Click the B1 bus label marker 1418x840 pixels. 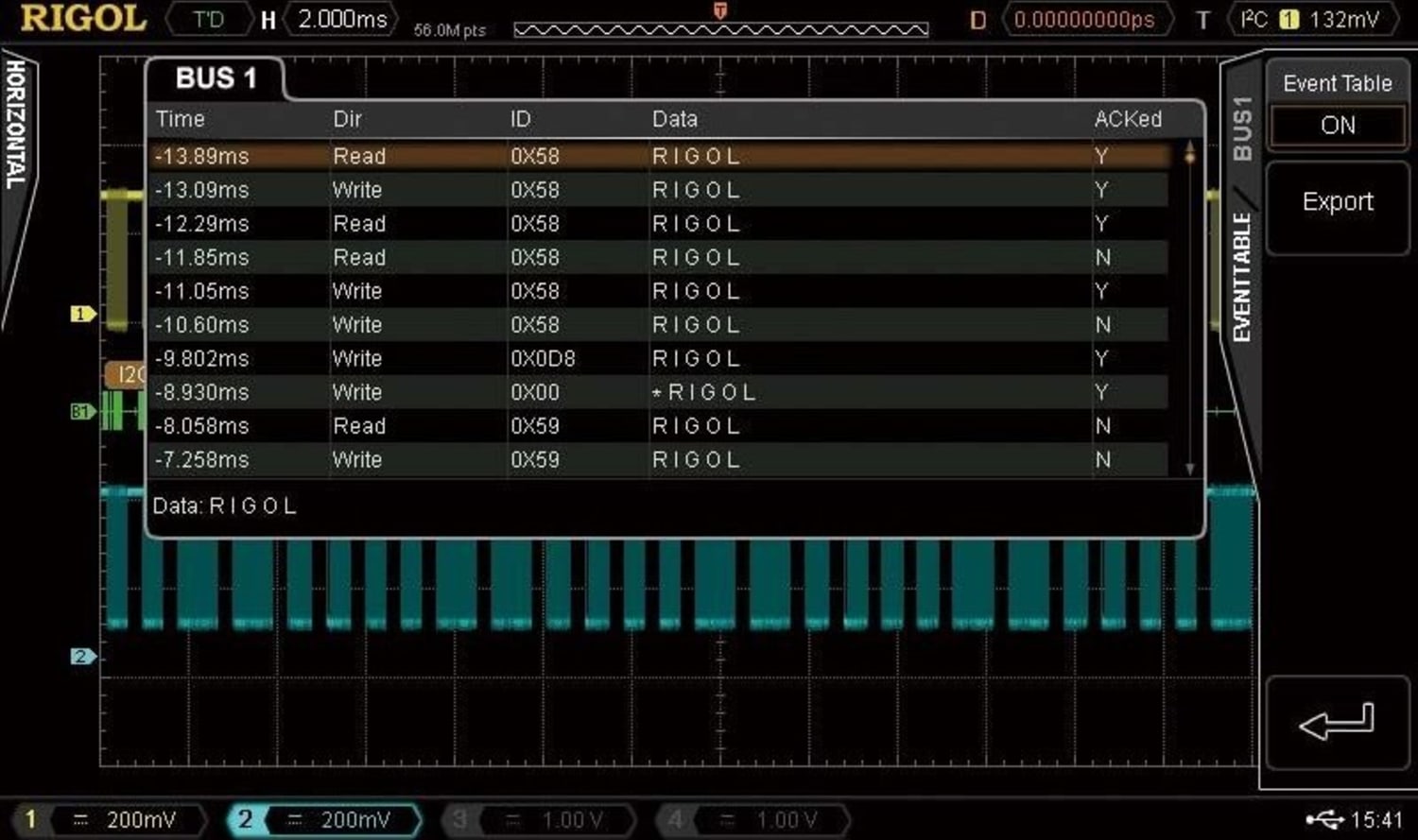pos(83,410)
